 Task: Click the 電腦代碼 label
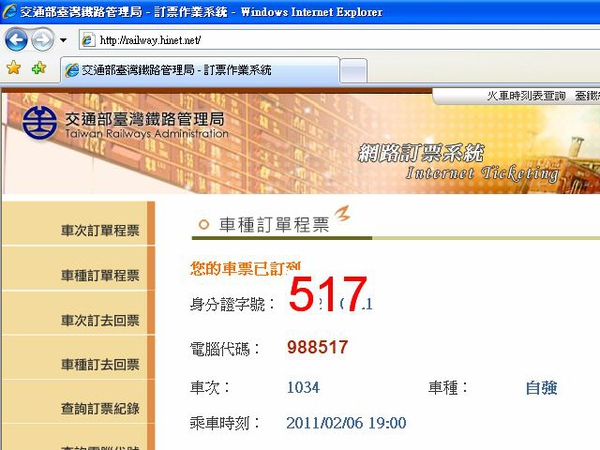tap(225, 349)
